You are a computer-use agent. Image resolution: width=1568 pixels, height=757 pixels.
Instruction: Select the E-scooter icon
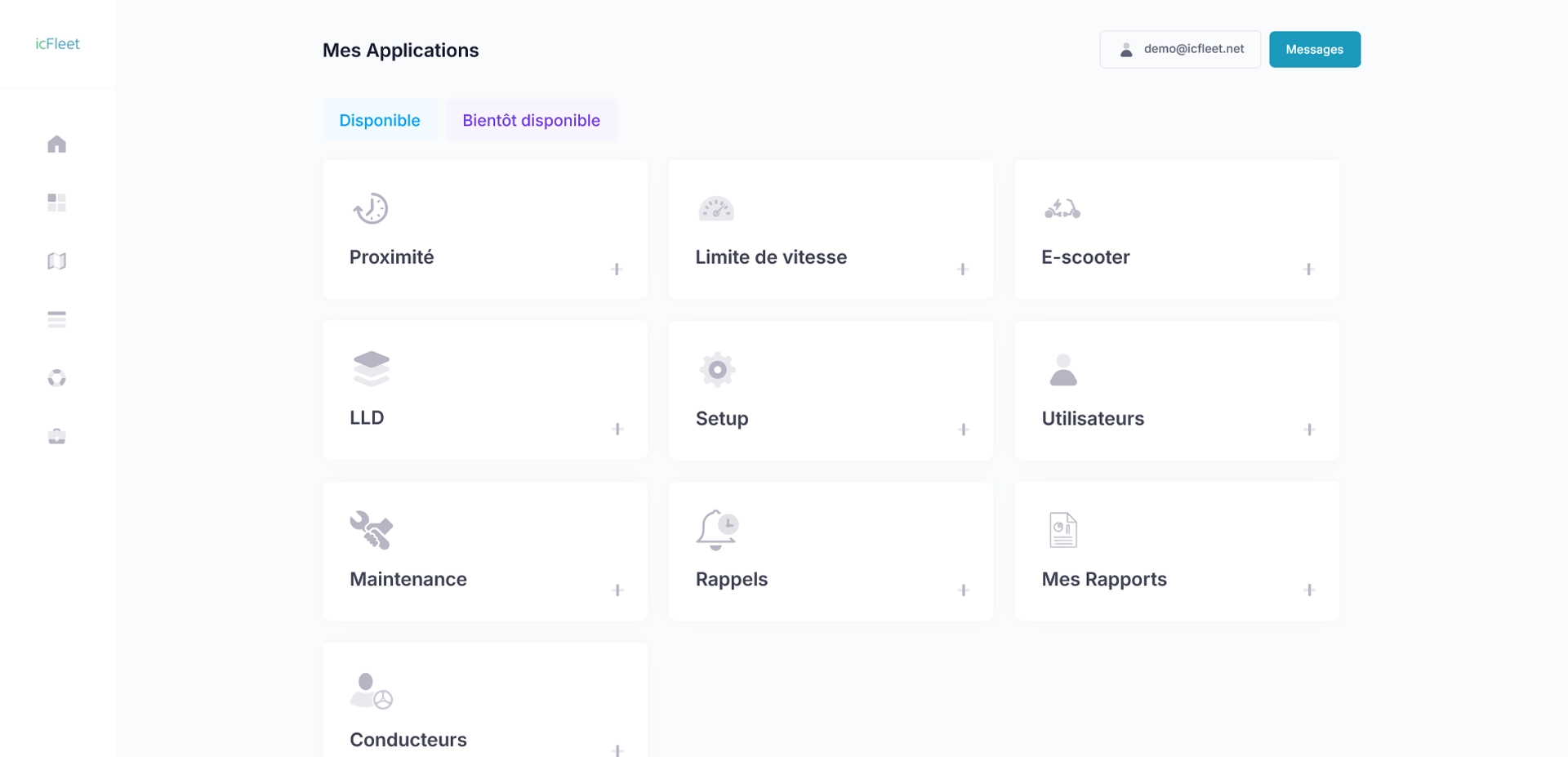pyautogui.click(x=1062, y=209)
